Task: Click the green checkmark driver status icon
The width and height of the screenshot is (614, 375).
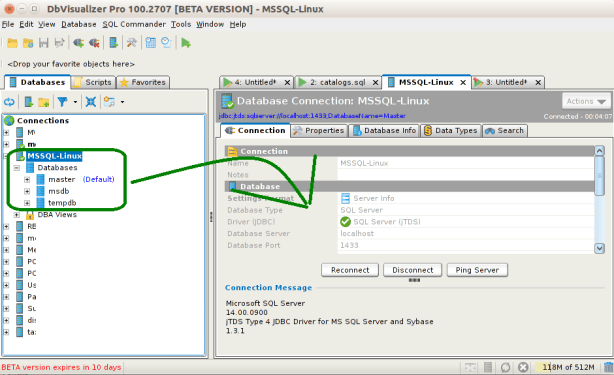Action: pyautogui.click(x=345, y=222)
